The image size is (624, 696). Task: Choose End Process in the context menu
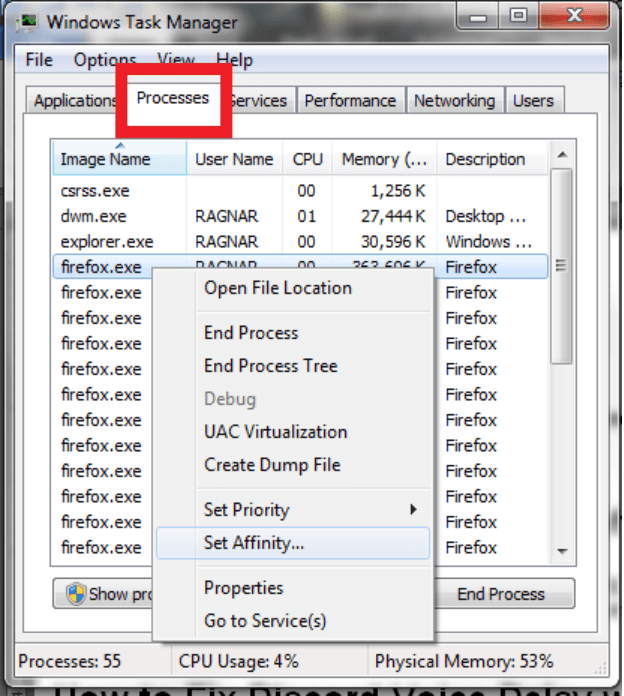293,333
